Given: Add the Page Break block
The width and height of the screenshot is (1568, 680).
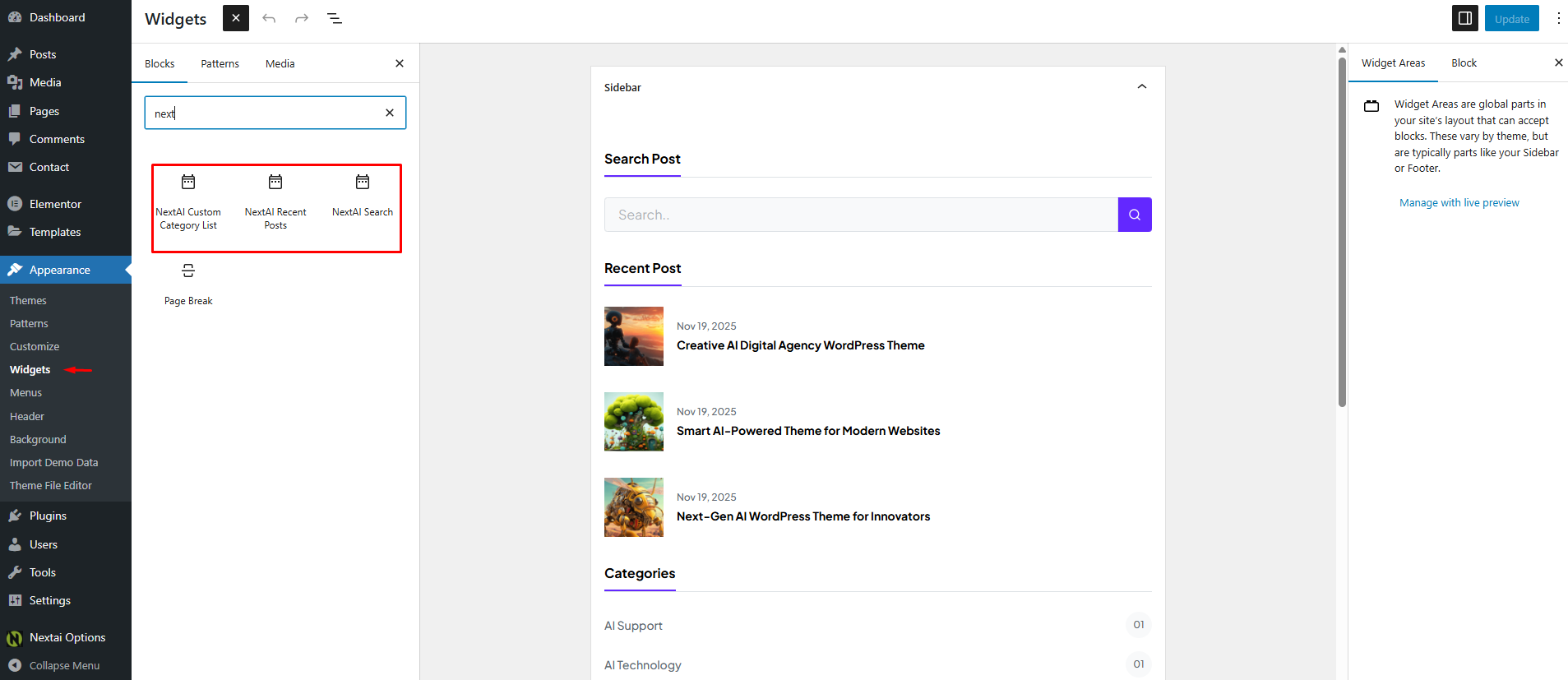Looking at the screenshot, I should click(188, 283).
